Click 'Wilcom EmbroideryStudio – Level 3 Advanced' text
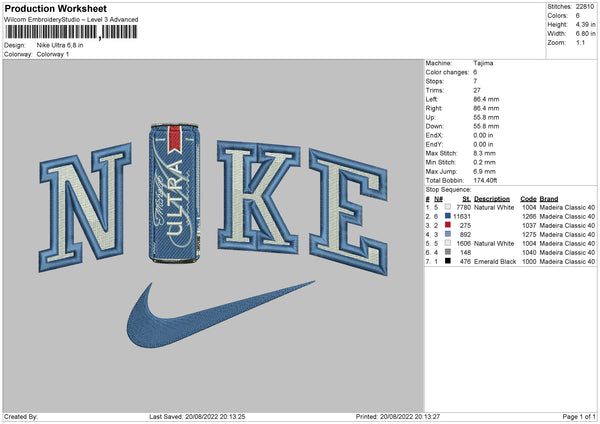The height and width of the screenshot is (424, 600). coord(71,20)
